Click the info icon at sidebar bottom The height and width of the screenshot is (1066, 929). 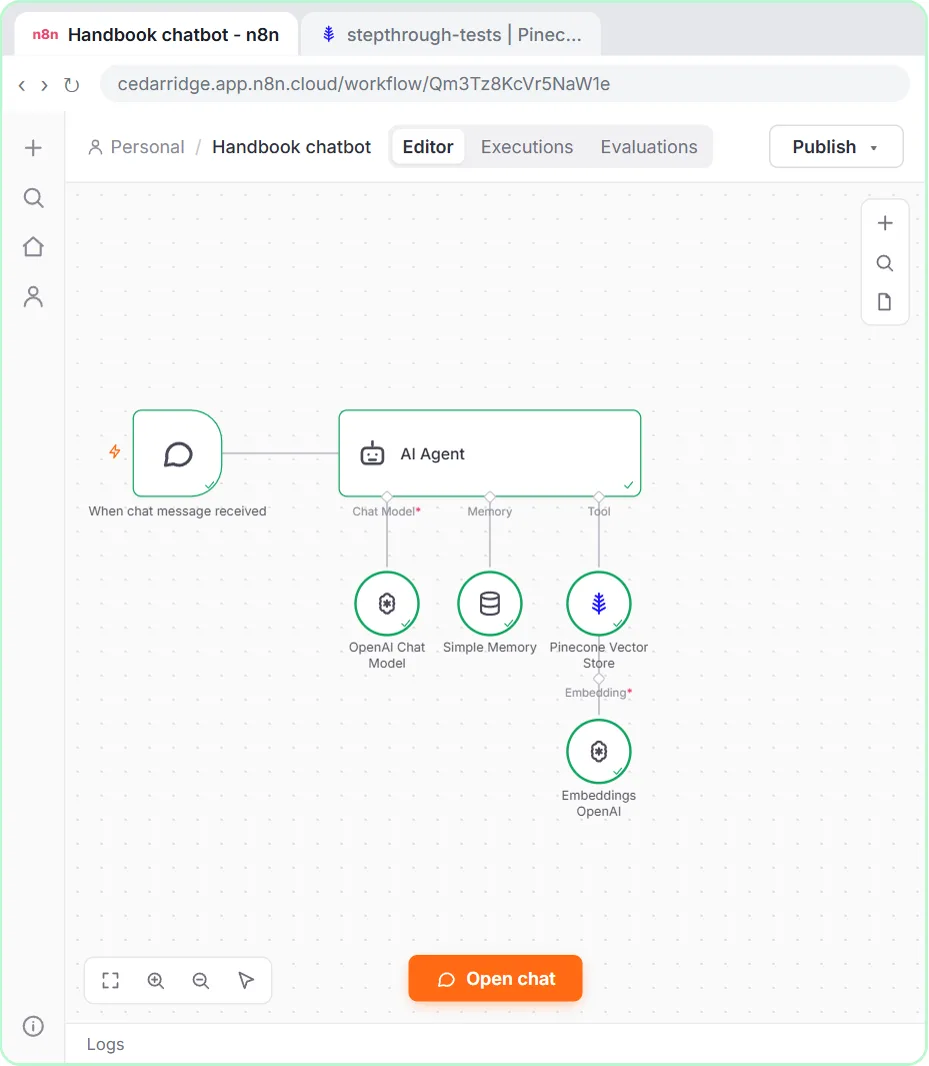[x=33, y=1026]
